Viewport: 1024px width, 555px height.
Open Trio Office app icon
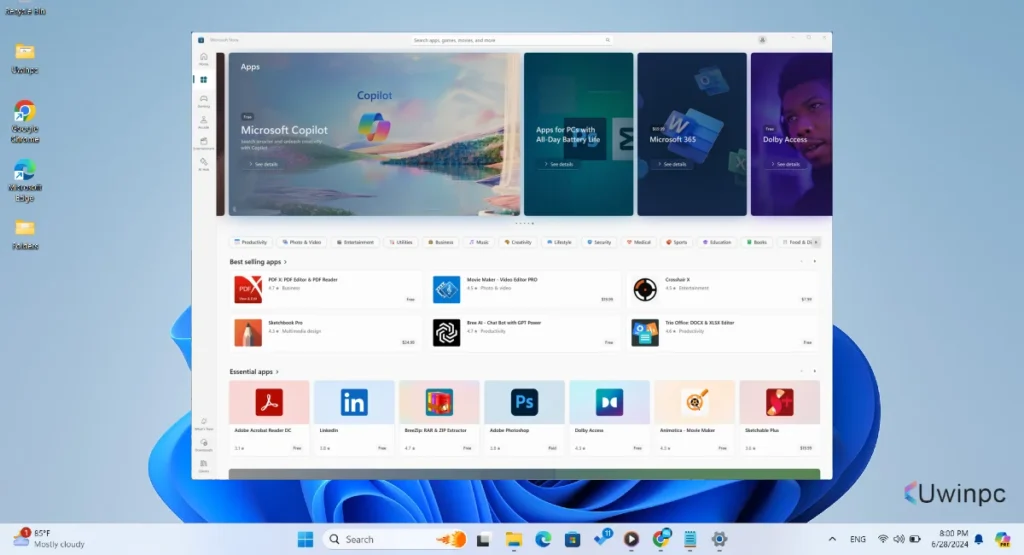point(645,333)
